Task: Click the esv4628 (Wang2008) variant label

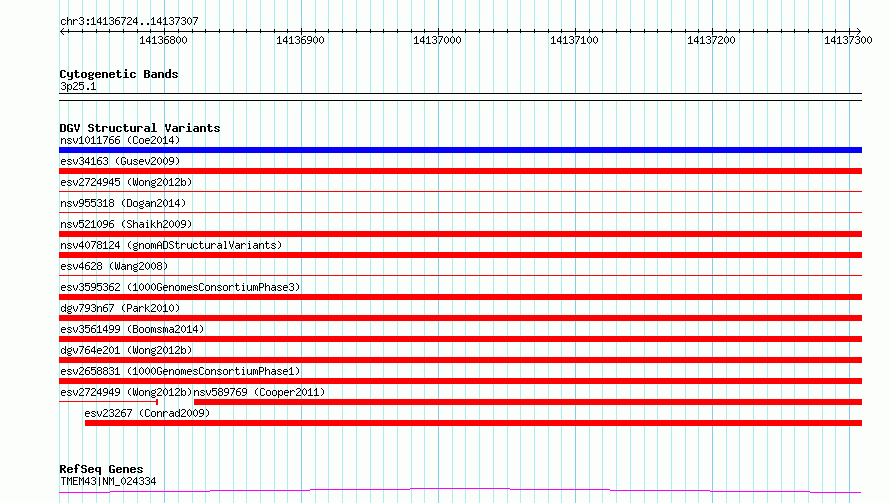Action: 114,266
